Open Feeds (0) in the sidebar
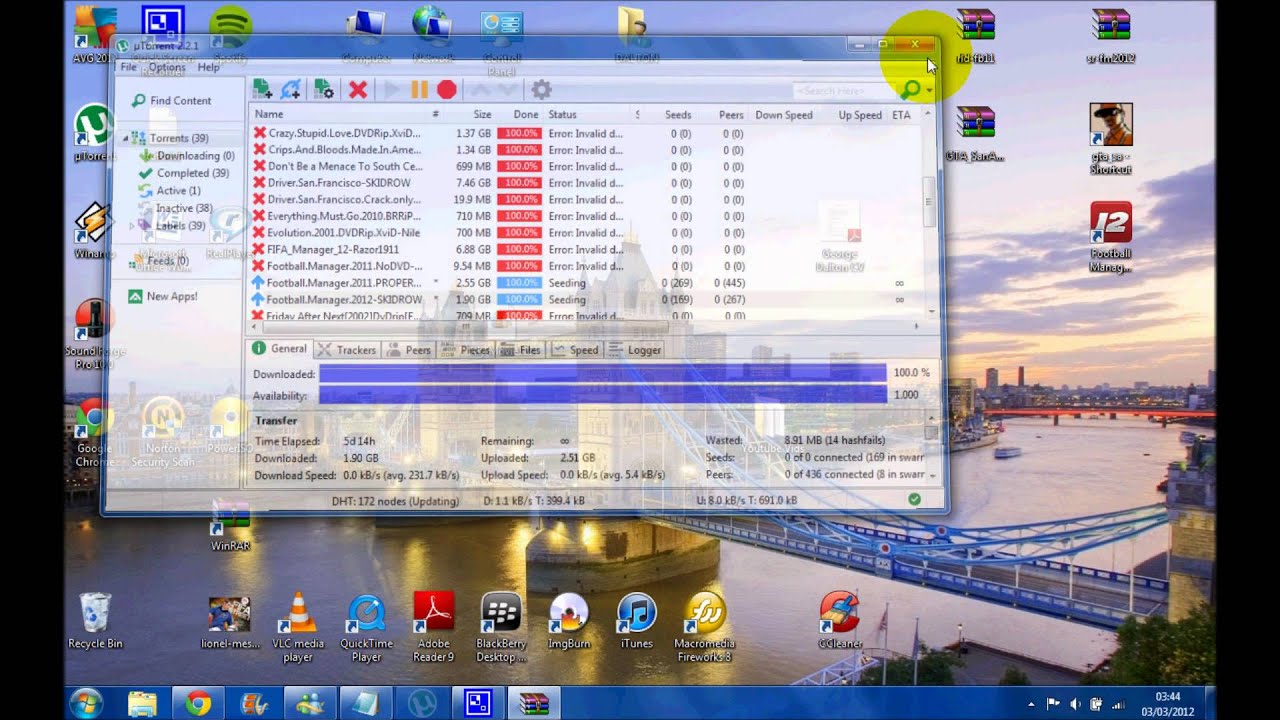This screenshot has height=720, width=1280. click(x=158, y=261)
